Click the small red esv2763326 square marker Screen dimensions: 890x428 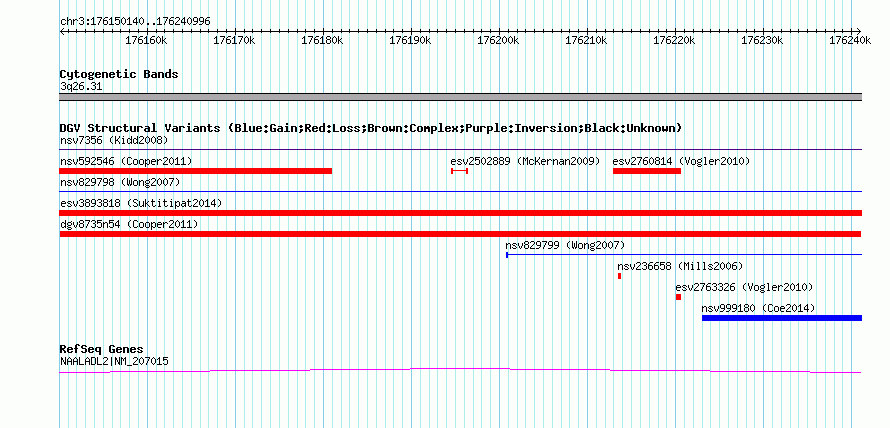(x=678, y=297)
